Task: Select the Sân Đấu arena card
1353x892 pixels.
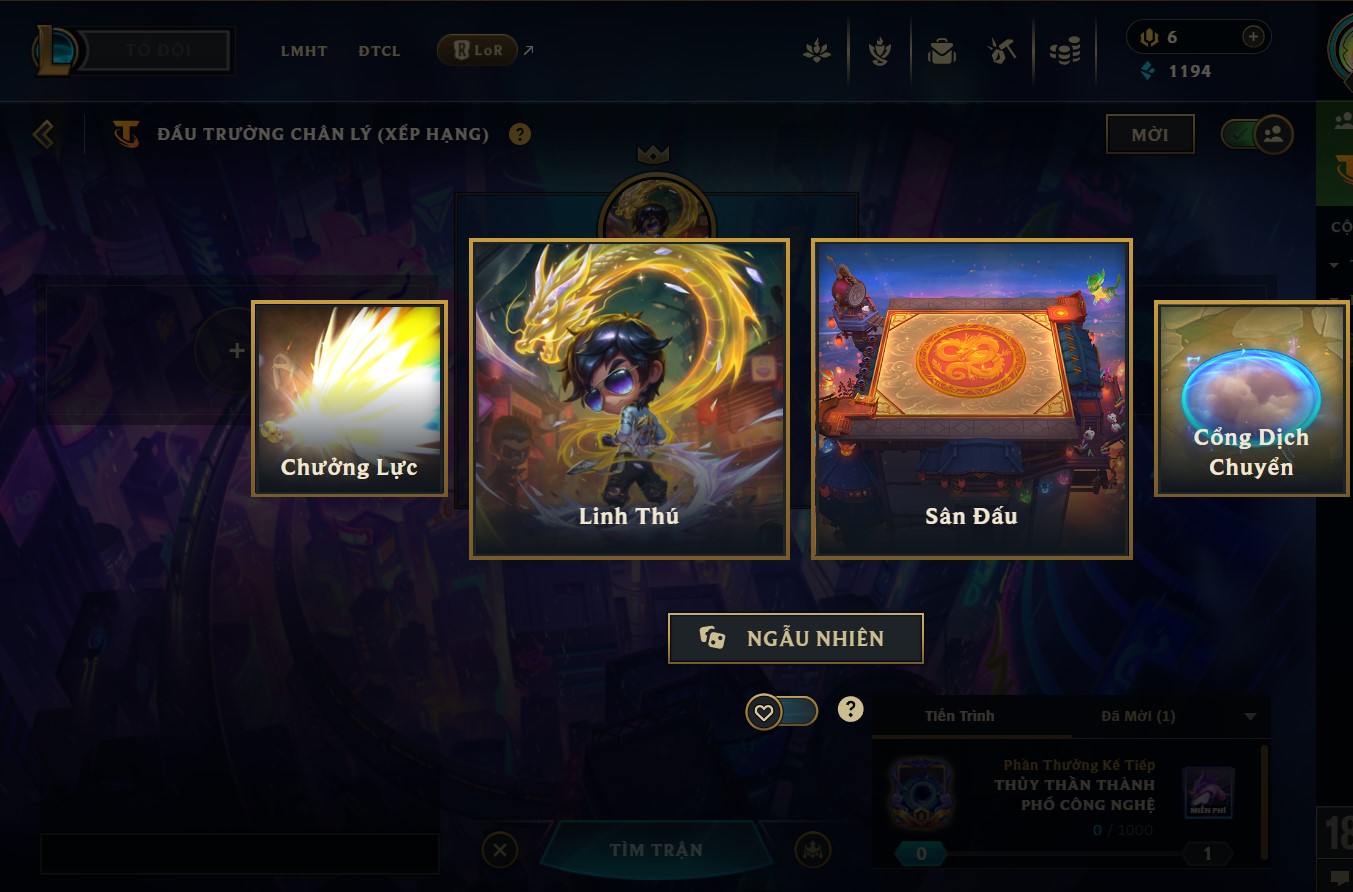Action: (x=972, y=398)
